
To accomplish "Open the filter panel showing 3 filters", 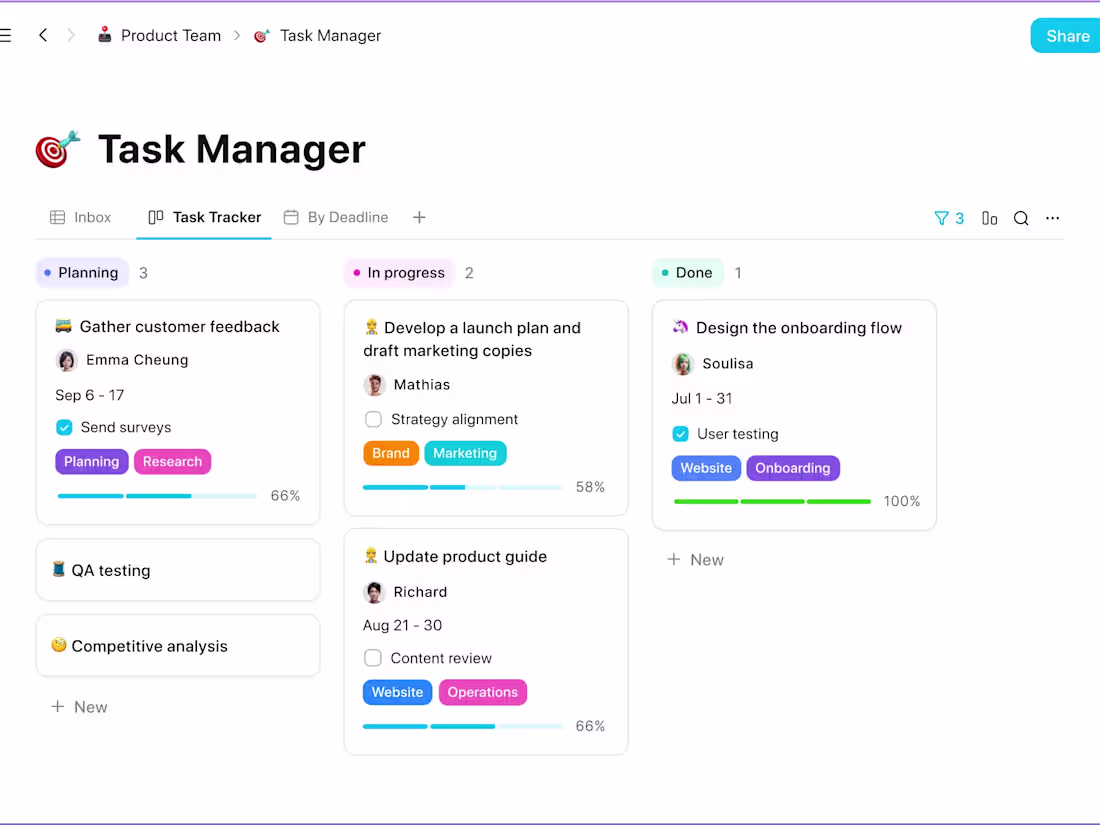I will 948,217.
